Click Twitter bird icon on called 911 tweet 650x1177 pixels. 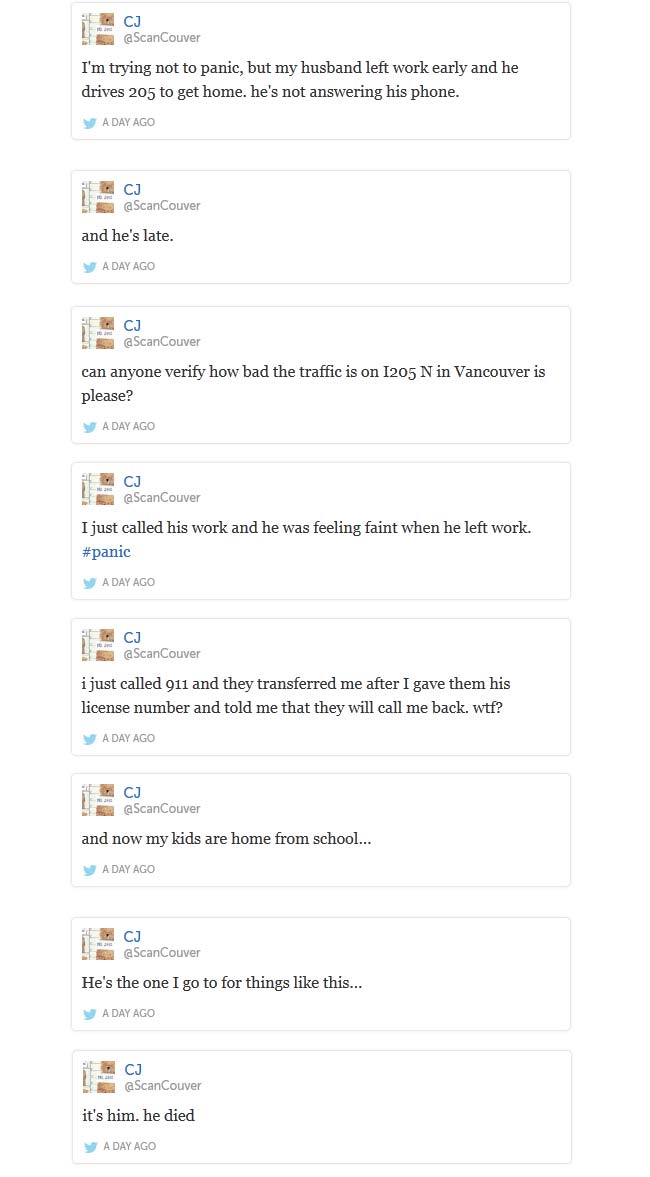pos(90,739)
